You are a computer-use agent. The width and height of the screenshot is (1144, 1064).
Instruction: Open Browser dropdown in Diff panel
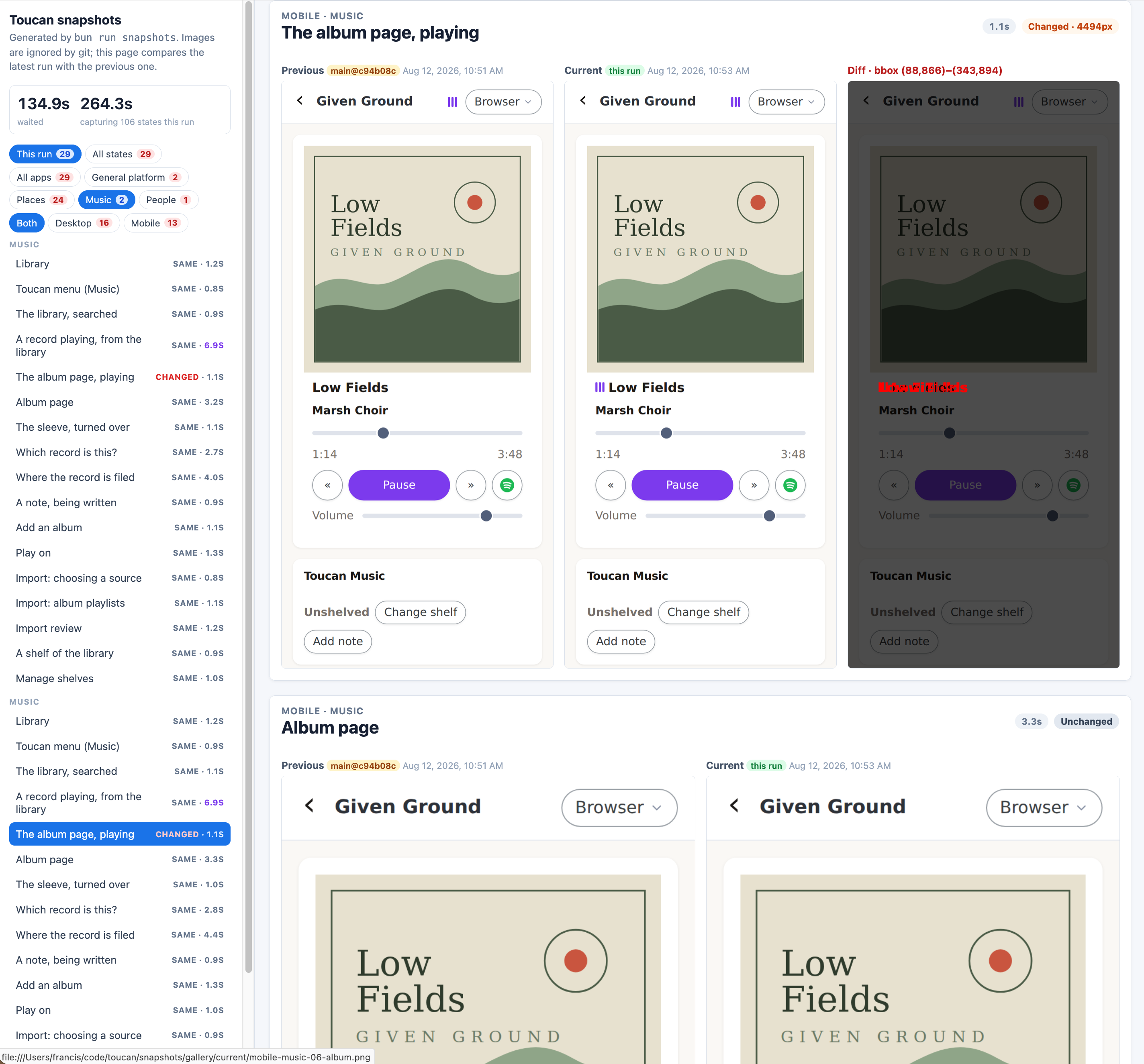tap(1069, 102)
